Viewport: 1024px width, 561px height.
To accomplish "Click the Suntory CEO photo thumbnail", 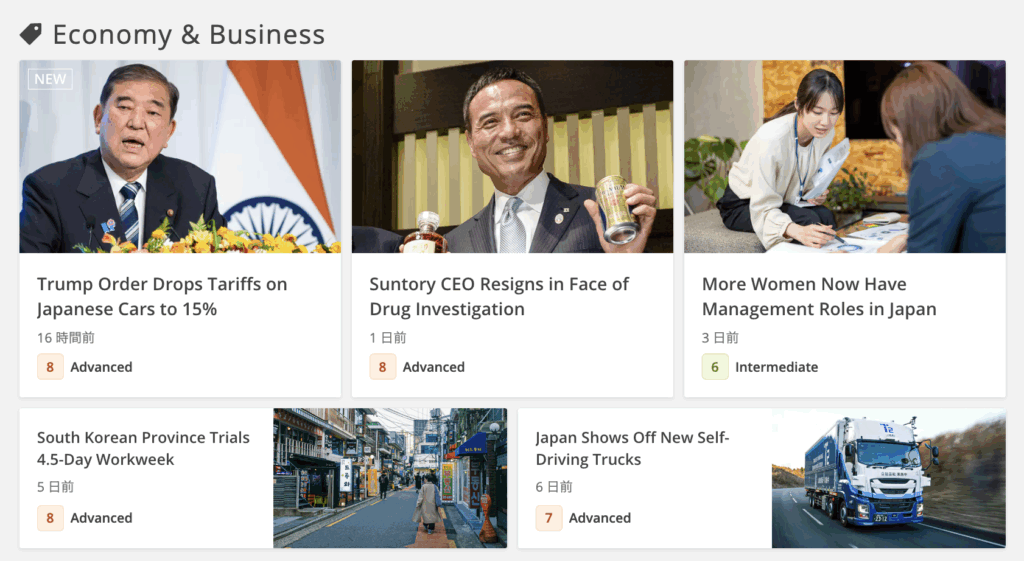I will coord(513,157).
